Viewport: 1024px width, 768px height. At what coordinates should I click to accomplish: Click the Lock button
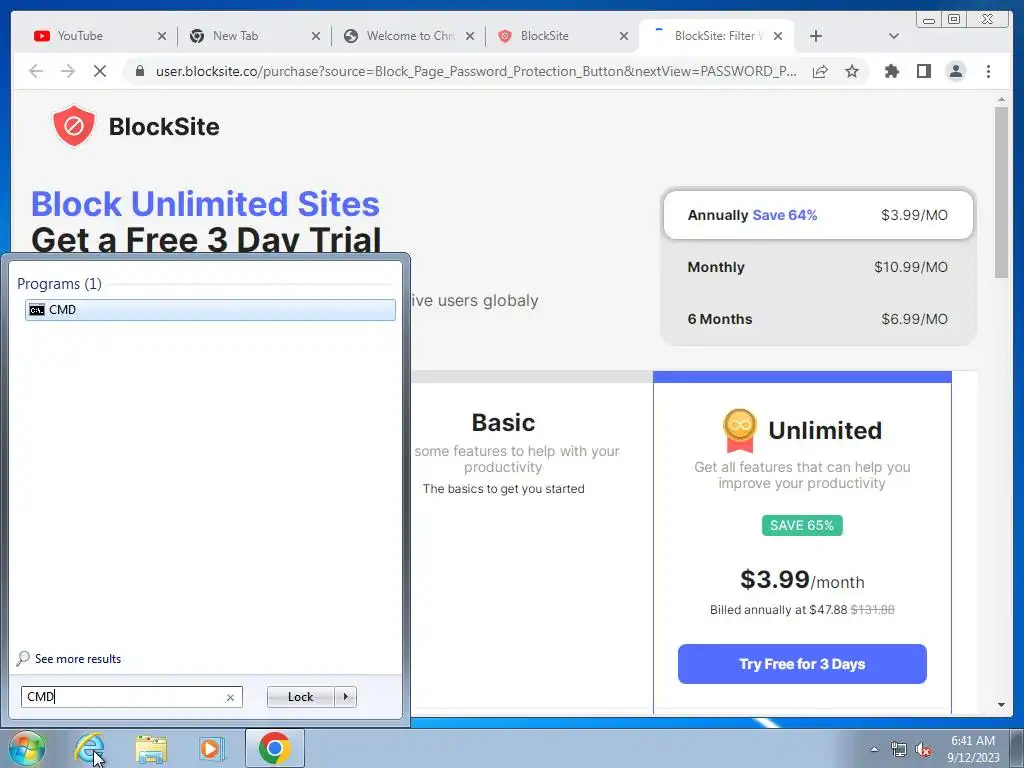point(300,697)
